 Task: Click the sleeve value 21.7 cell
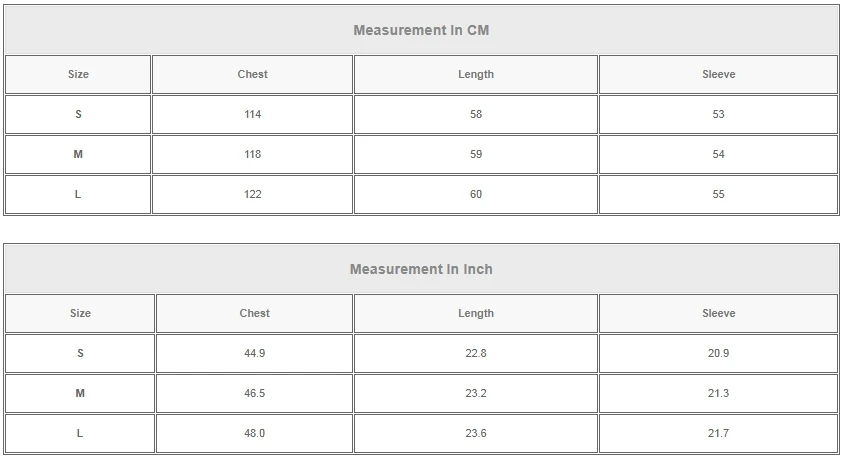pos(718,433)
